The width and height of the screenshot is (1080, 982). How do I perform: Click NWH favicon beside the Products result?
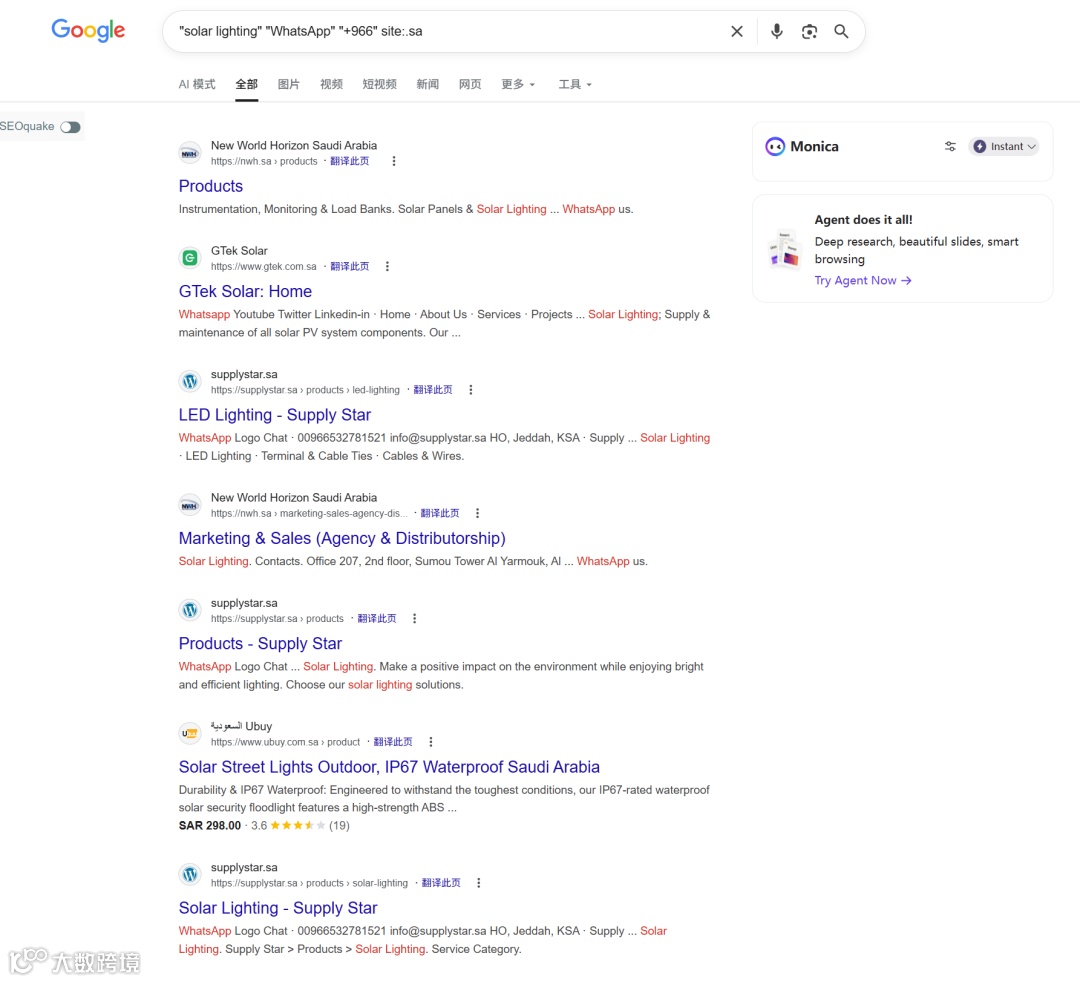click(189, 153)
